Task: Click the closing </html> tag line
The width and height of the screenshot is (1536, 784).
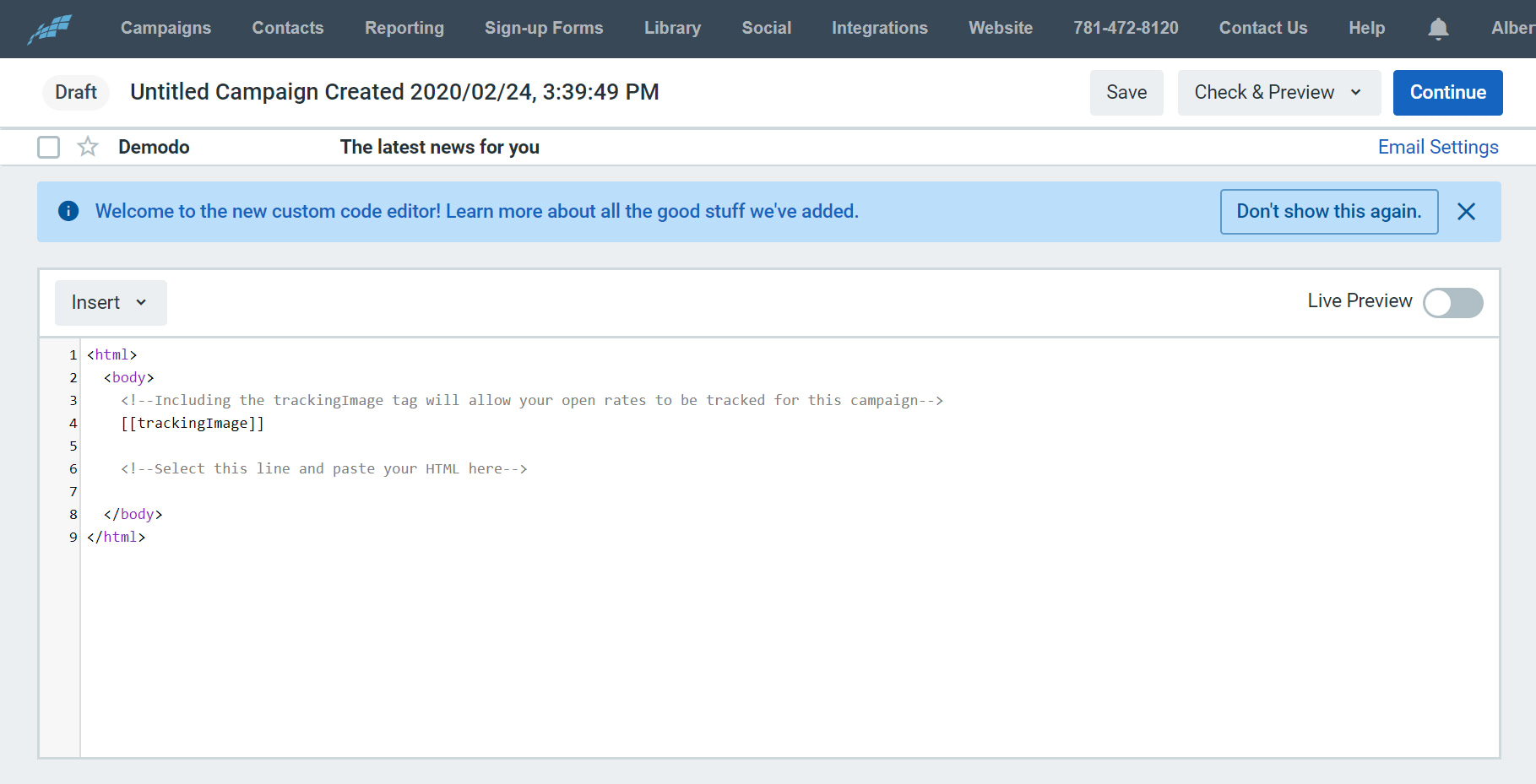Action: [x=116, y=537]
